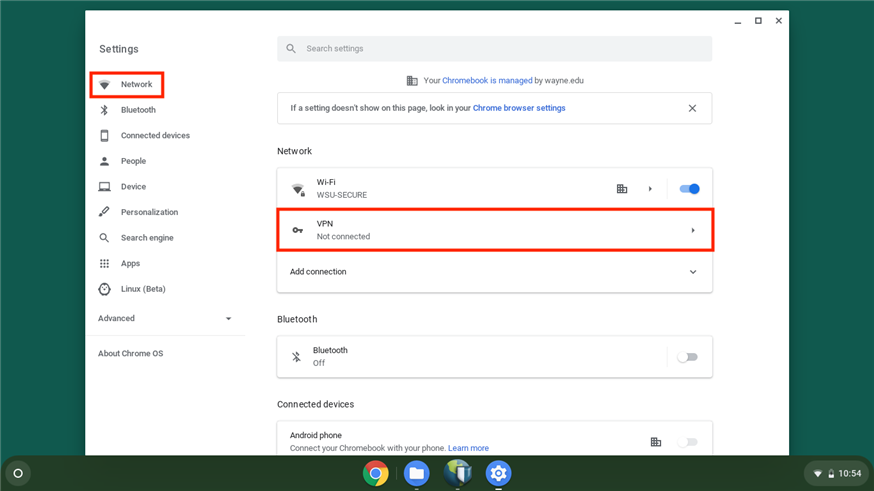Open Search engine settings
The image size is (874, 491).
(147, 238)
